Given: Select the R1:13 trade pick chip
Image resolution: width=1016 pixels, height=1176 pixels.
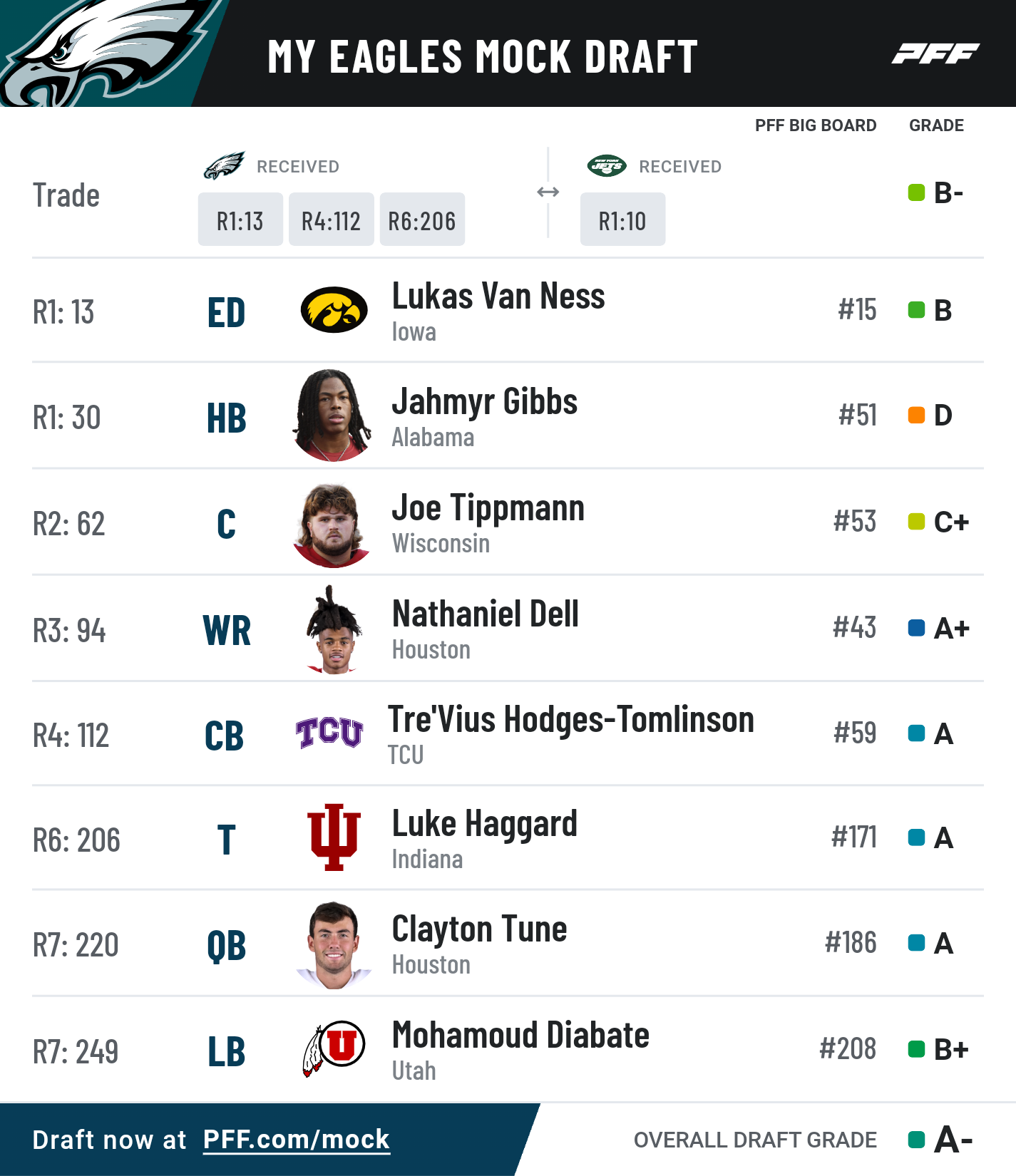Looking at the screenshot, I should click(x=240, y=220).
